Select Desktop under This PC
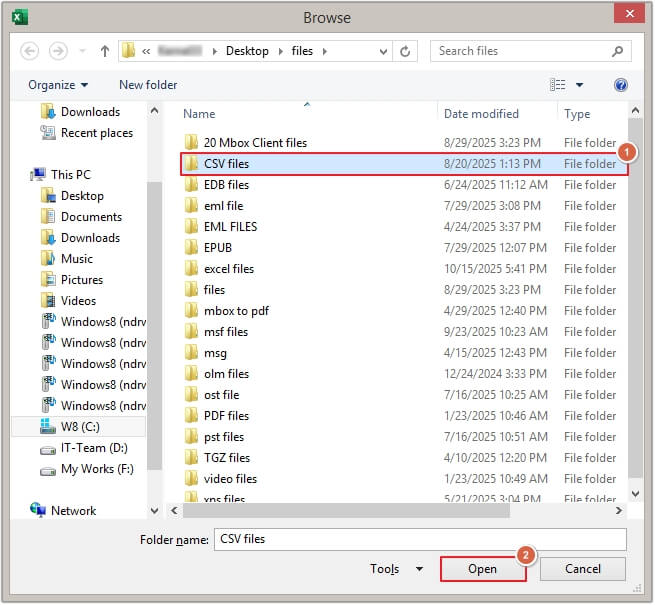The width and height of the screenshot is (655, 605). 72,196
